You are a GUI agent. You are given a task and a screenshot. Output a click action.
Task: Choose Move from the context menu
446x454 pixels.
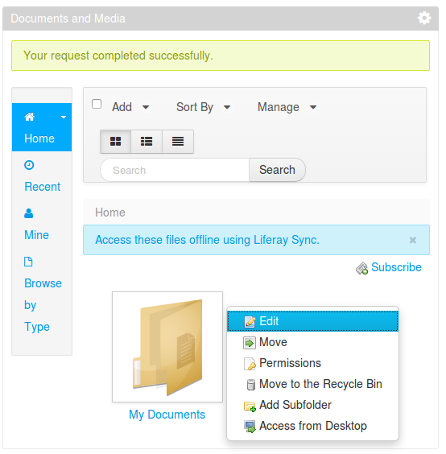point(313,342)
